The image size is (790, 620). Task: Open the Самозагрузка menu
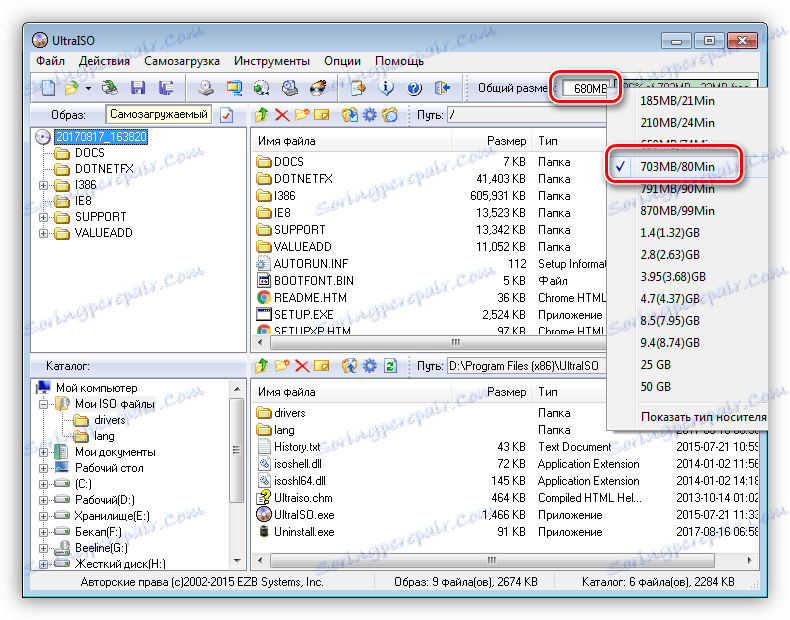182,61
